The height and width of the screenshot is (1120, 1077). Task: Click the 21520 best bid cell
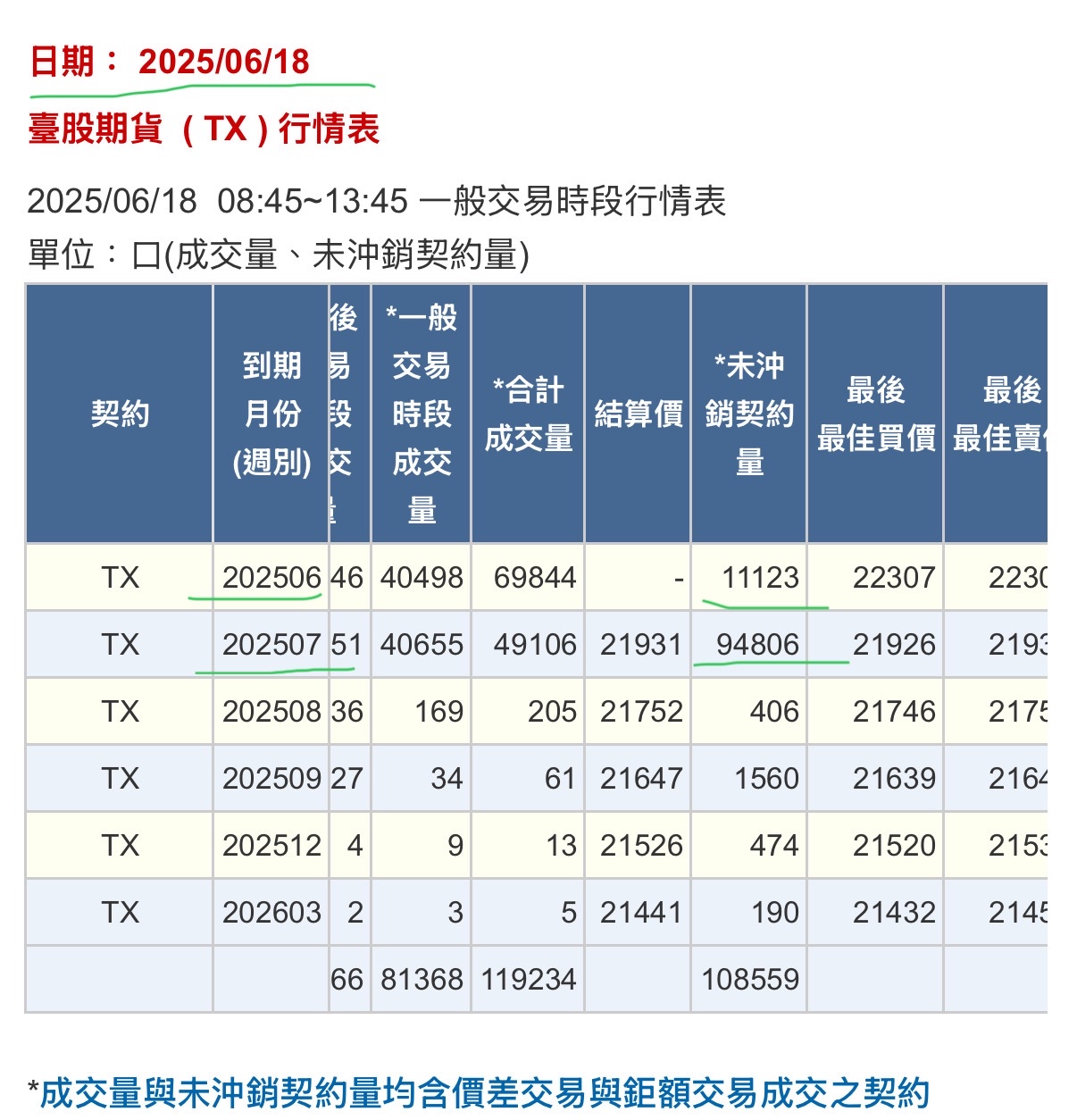[x=875, y=846]
